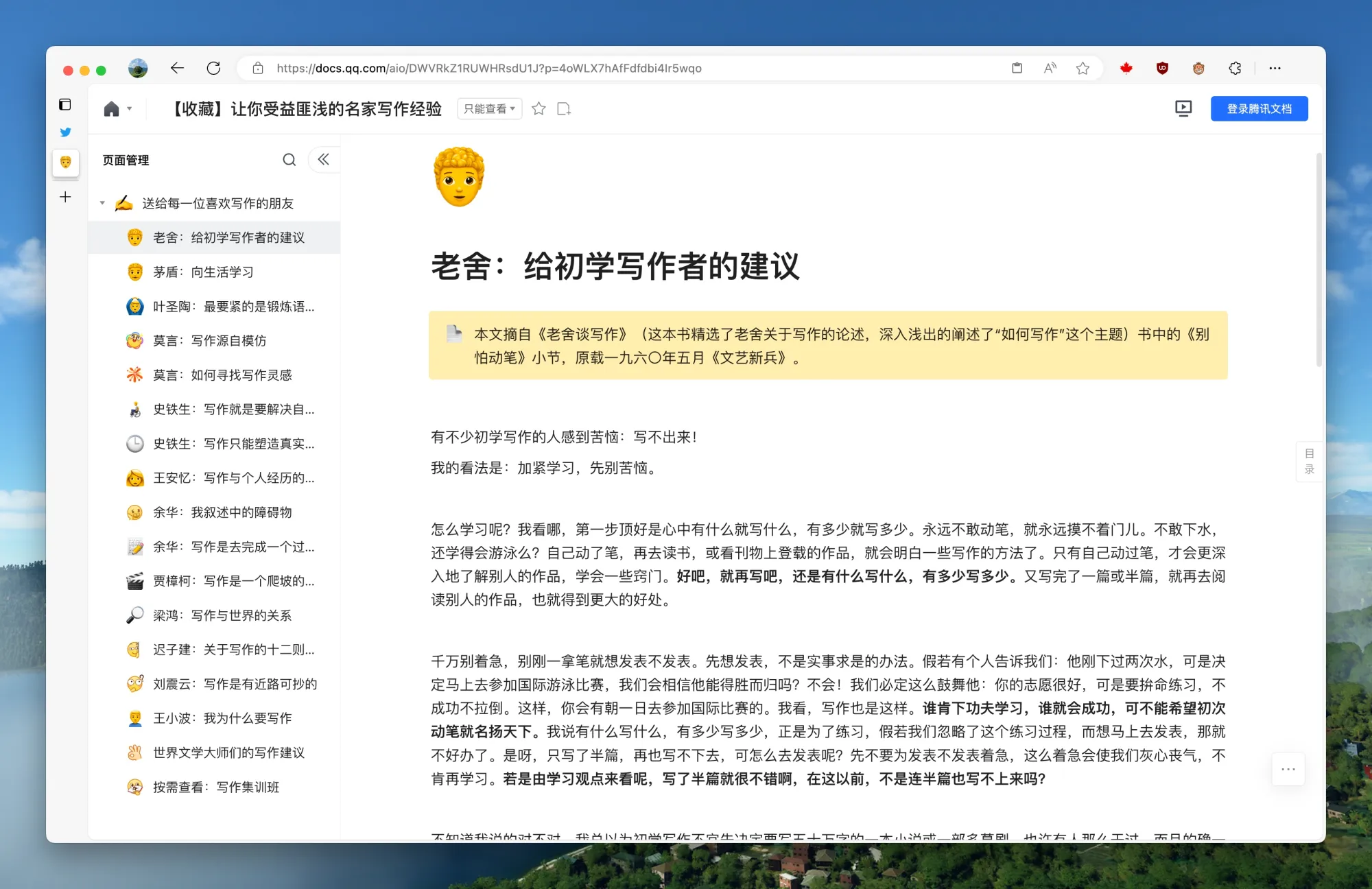Star this document using the toolbar star icon
Image resolution: width=1372 pixels, height=889 pixels.
coord(539,108)
